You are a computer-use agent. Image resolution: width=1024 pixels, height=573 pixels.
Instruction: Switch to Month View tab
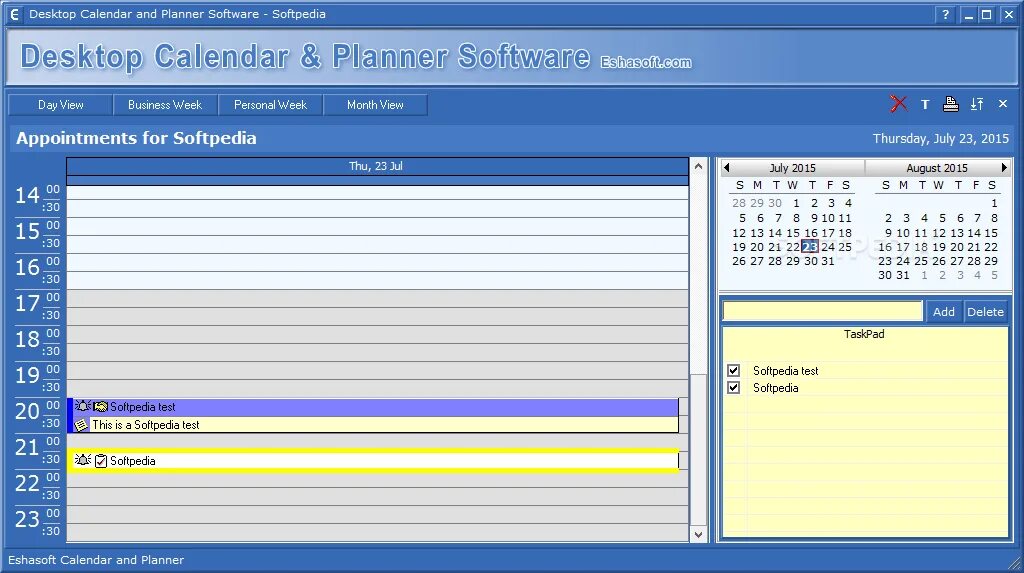pyautogui.click(x=376, y=105)
